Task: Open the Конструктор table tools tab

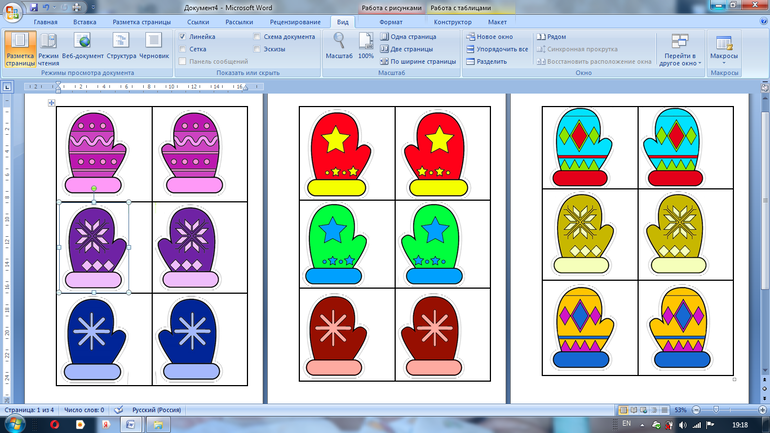Action: point(453,21)
